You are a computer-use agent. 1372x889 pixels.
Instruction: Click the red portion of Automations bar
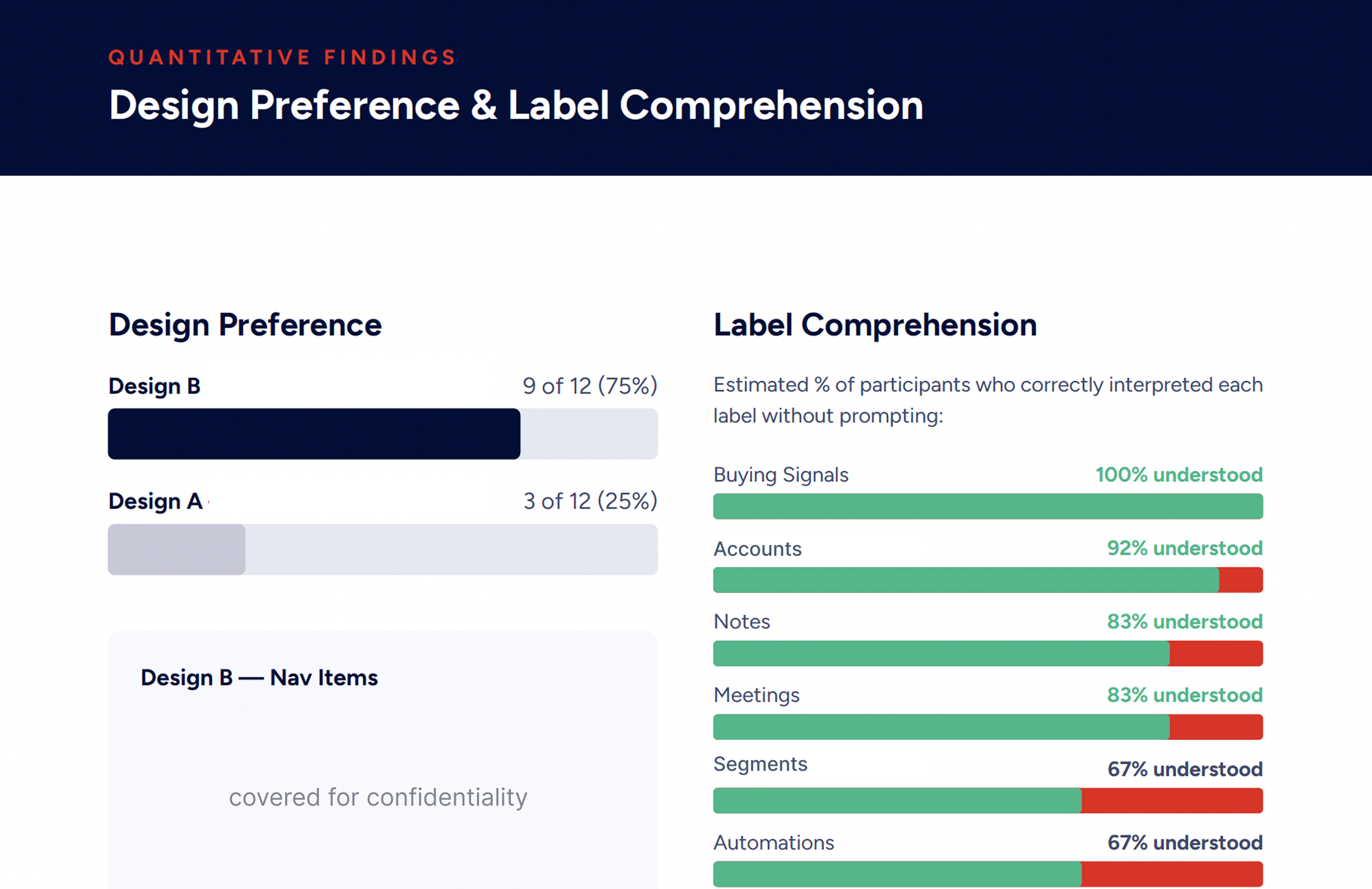pos(1172,874)
